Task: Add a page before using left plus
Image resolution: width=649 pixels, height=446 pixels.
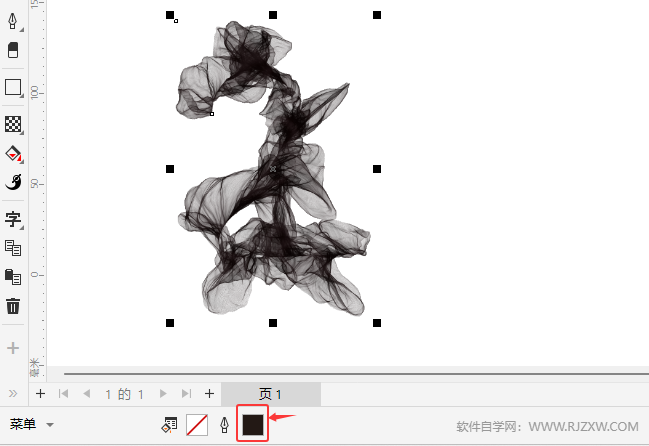Action: (40, 393)
